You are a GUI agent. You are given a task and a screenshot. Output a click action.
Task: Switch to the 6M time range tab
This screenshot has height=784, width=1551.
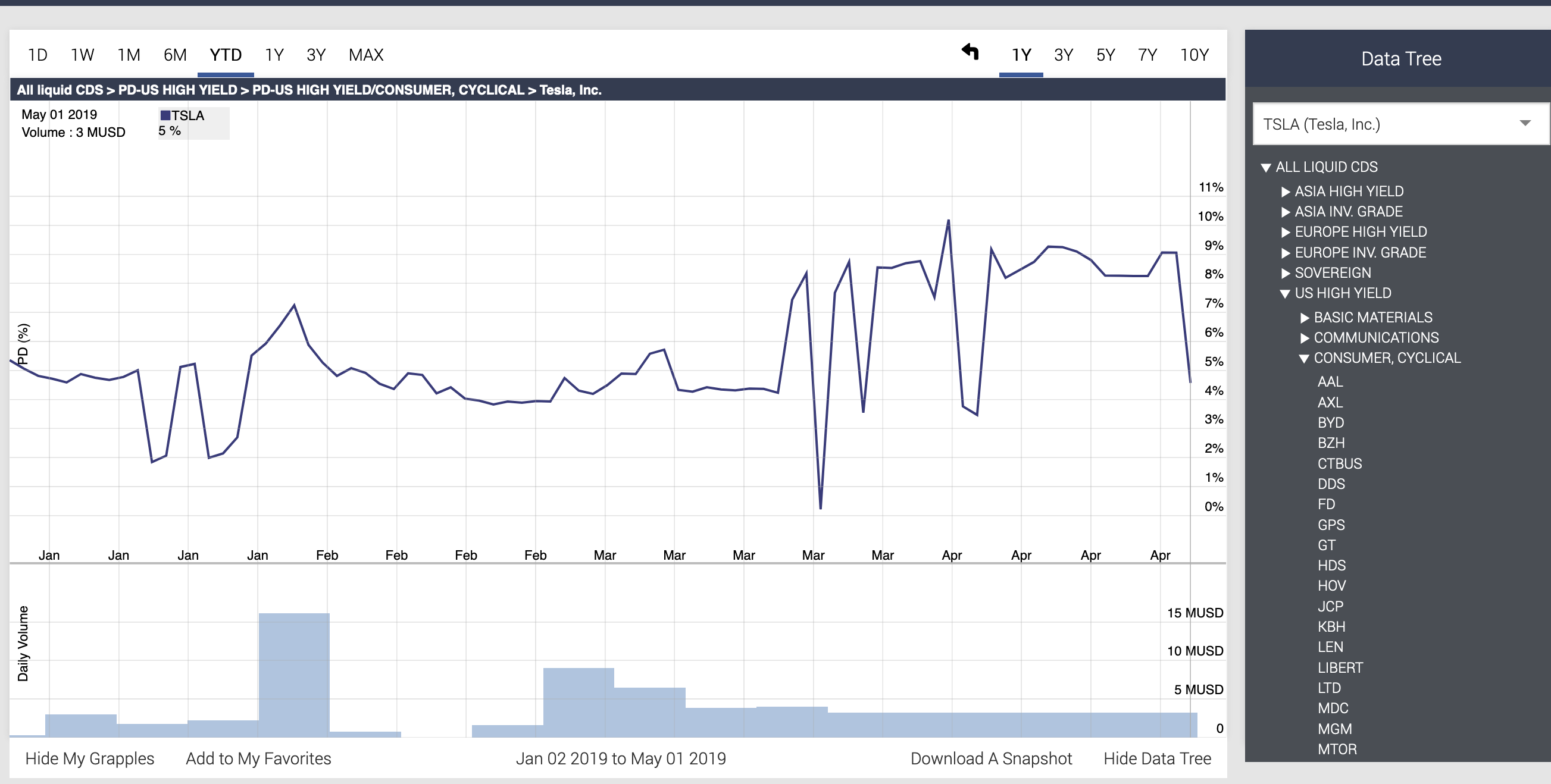(174, 55)
